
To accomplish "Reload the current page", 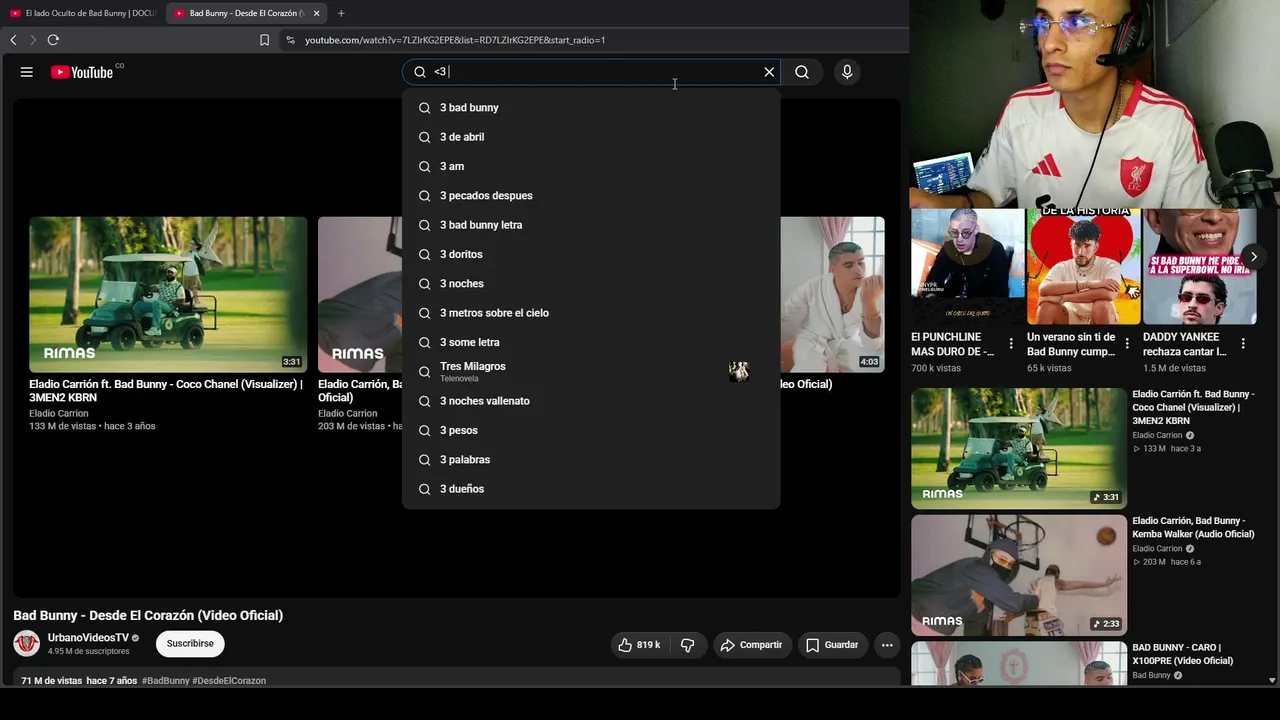I will (x=53, y=40).
